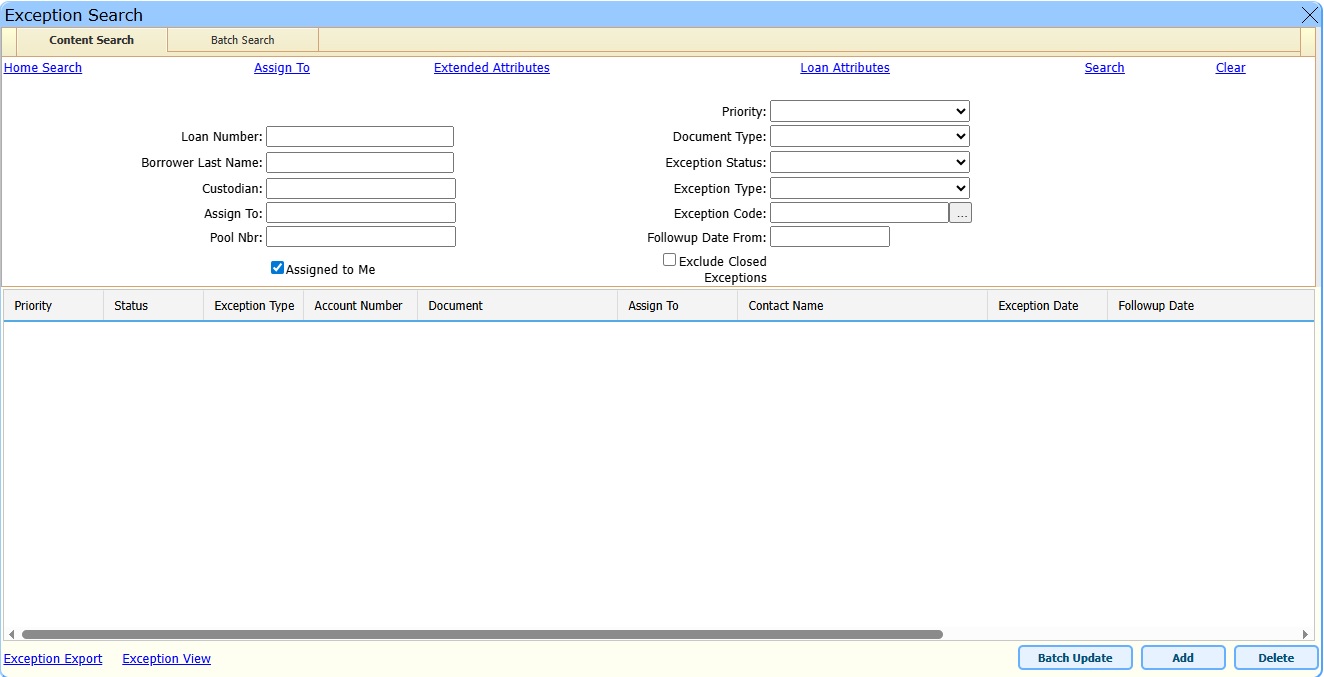The height and width of the screenshot is (677, 1324).
Task: Click the Clear link
Action: pos(1230,67)
